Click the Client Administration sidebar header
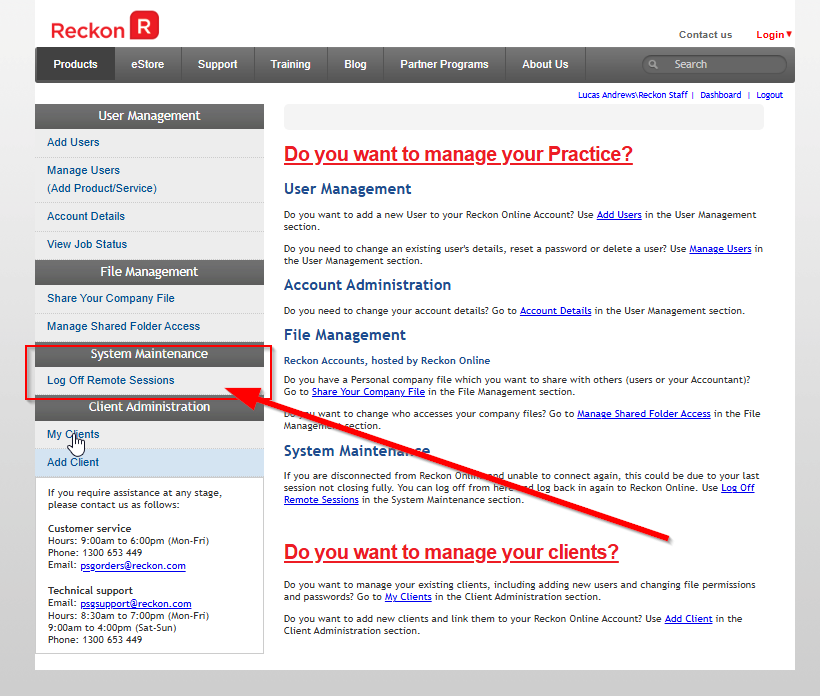The image size is (820, 696). coord(150,407)
